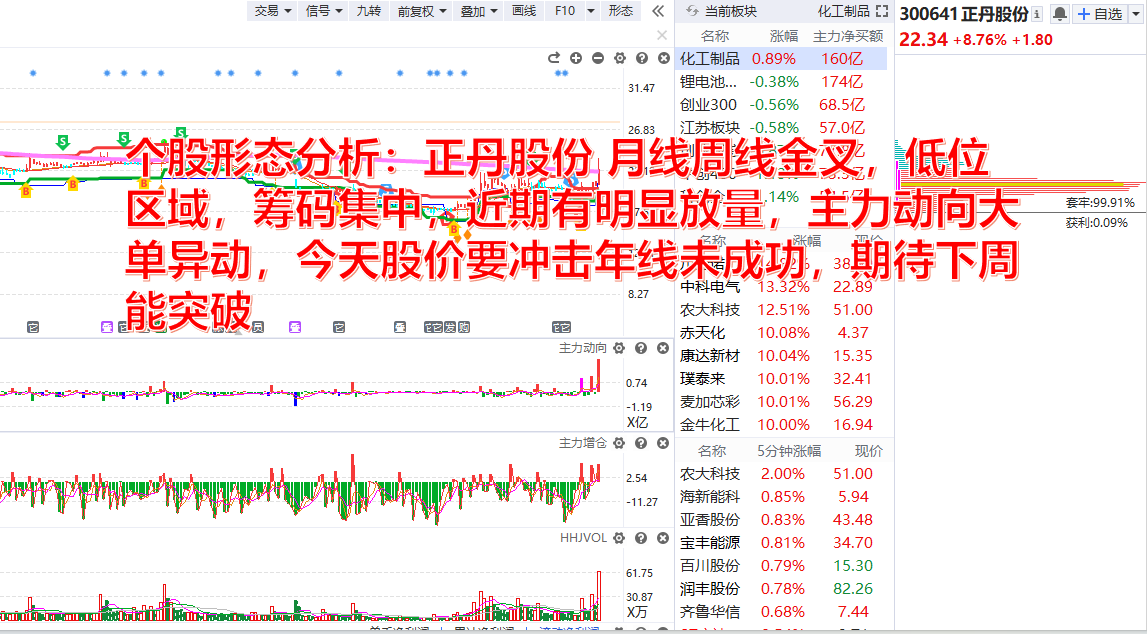Open the 前复权 adjustment dropdown
This screenshot has height=634, width=1147.
point(422,11)
